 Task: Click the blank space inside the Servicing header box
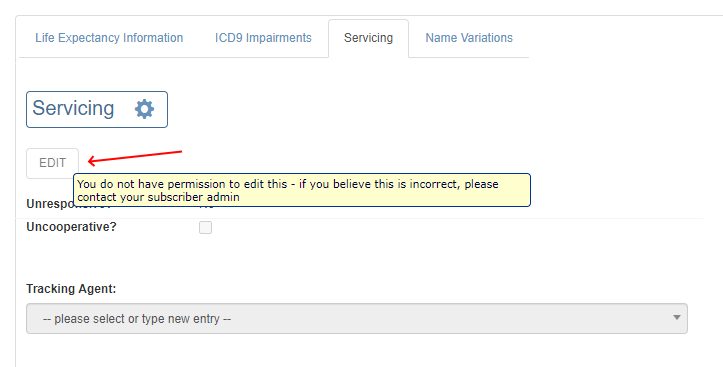[x=124, y=109]
